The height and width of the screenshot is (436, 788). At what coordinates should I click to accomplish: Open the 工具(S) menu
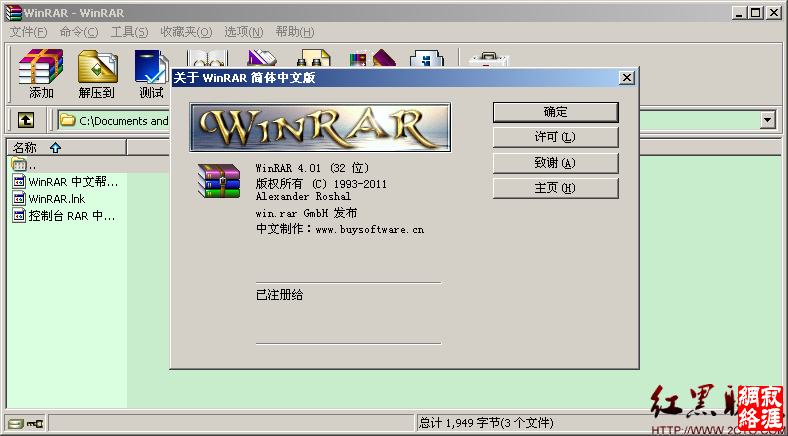(129, 32)
